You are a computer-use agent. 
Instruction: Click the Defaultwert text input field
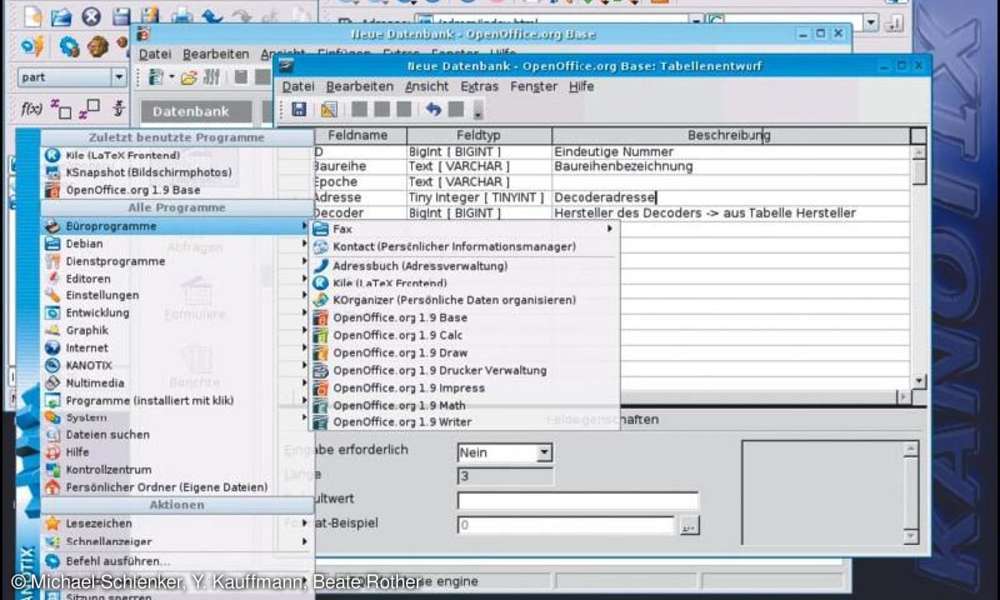tap(577, 500)
